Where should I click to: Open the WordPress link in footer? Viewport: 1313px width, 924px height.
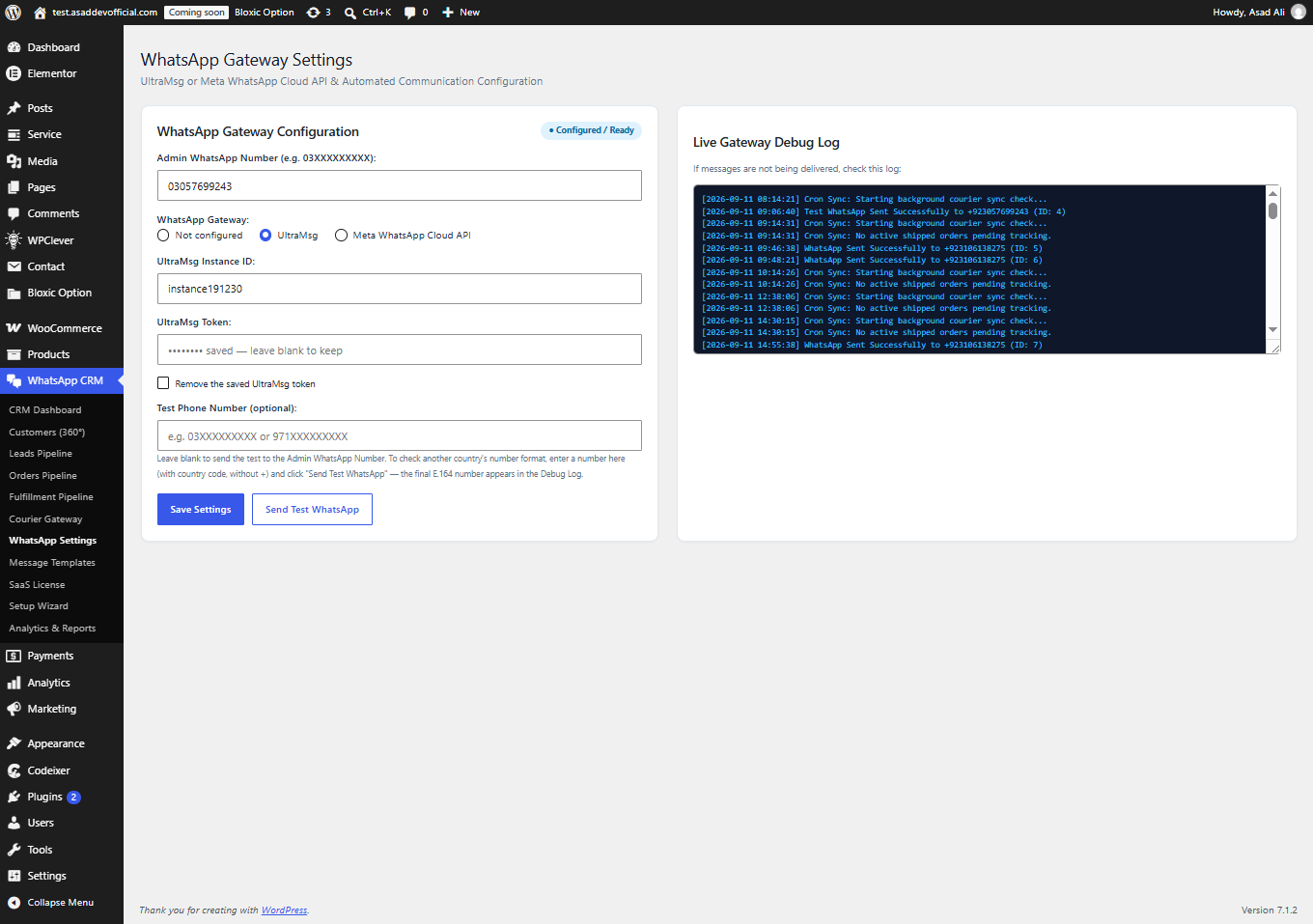284,910
